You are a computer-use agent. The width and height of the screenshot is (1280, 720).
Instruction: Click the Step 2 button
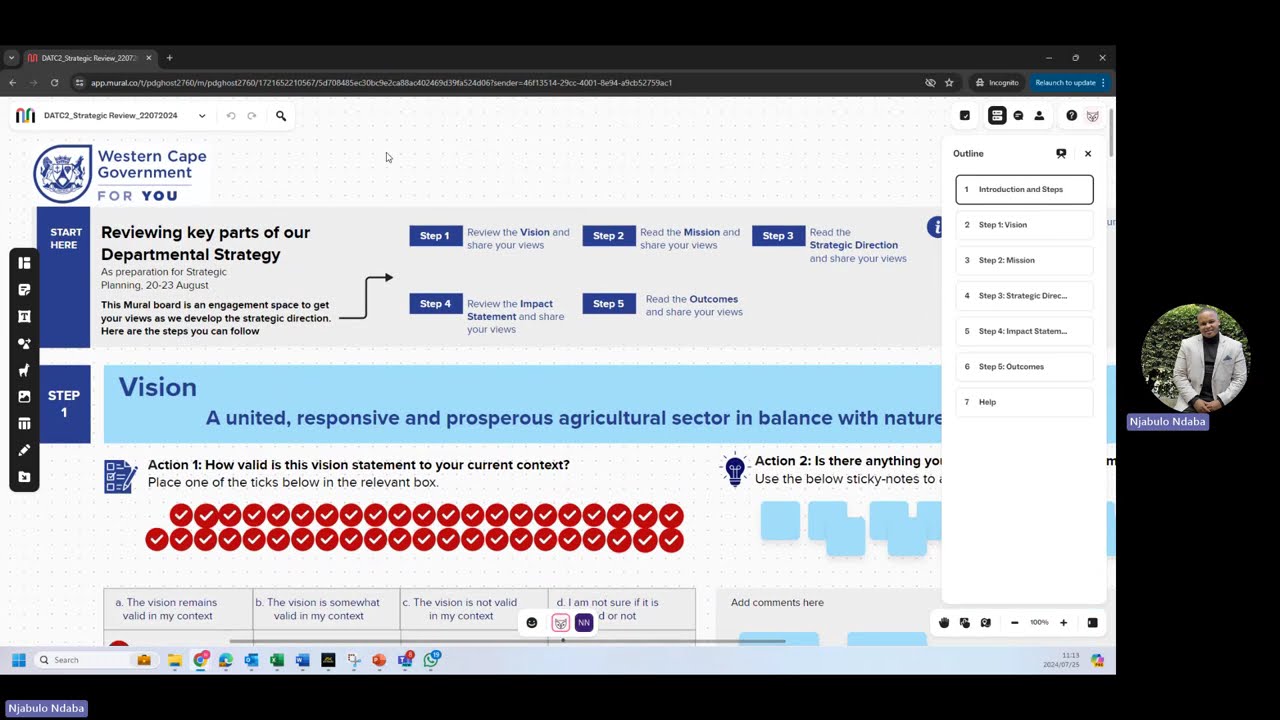(x=608, y=236)
